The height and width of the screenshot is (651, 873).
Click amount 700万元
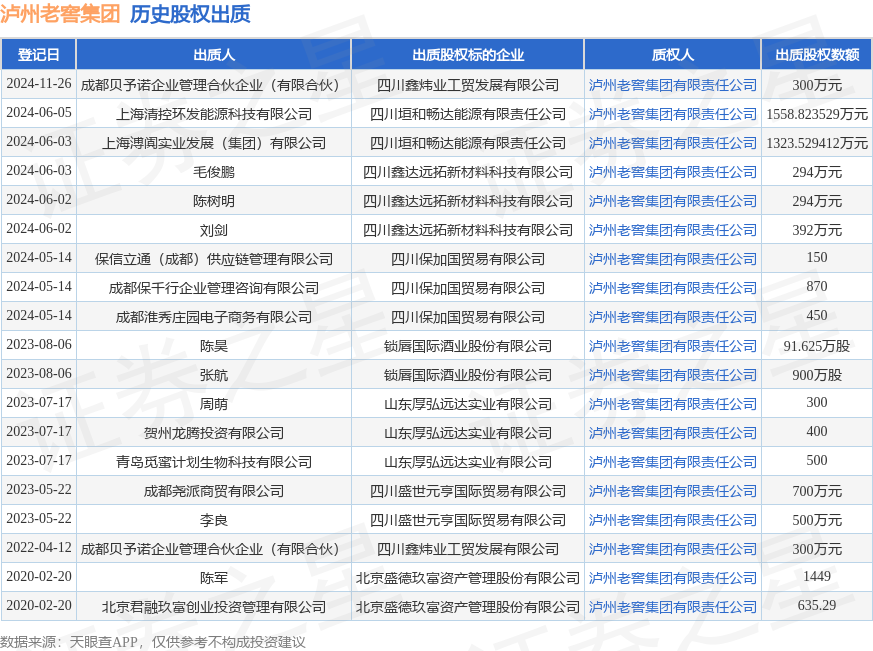pos(817,491)
